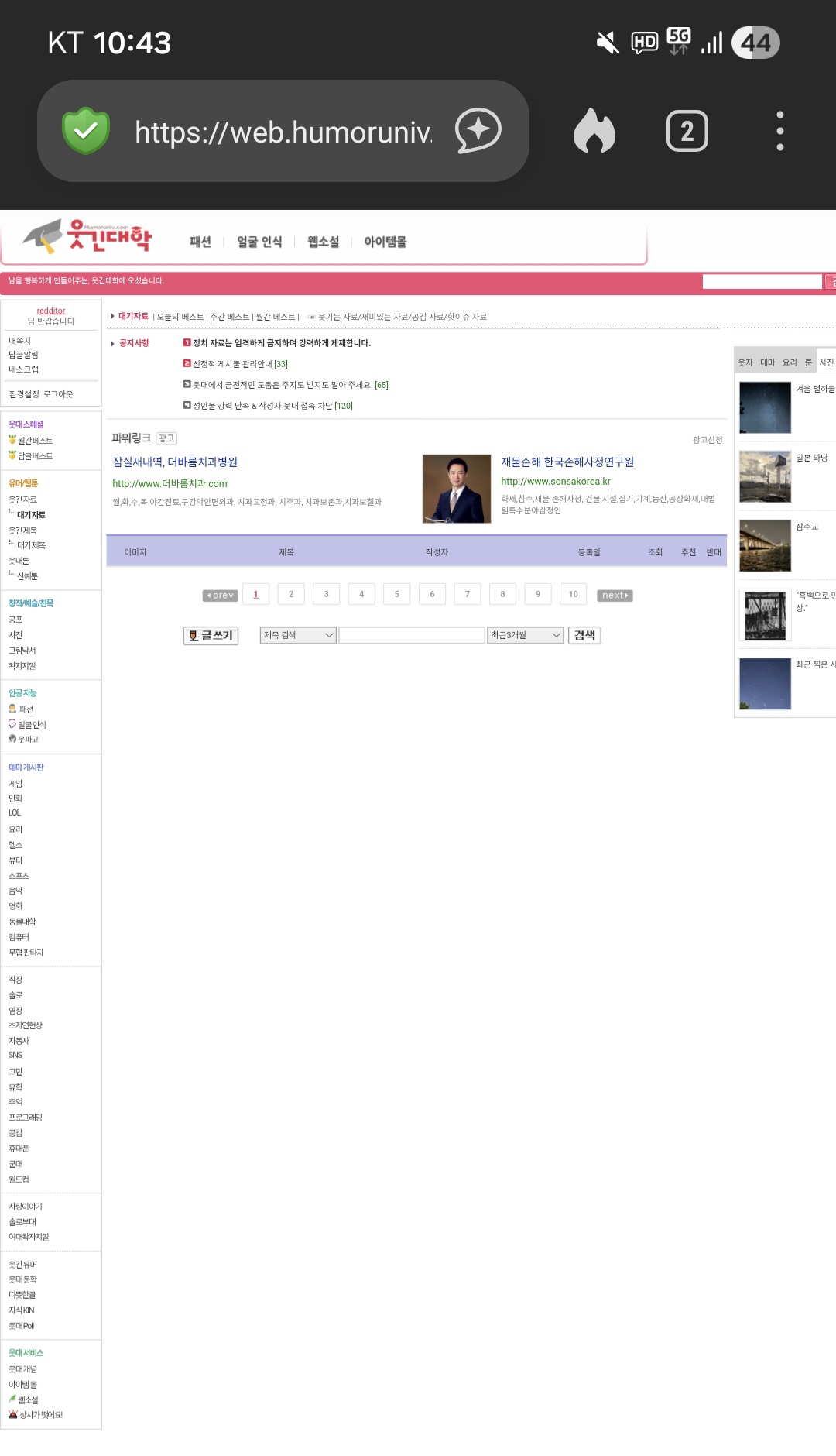Open the browser three-dot menu
Image resolution: width=836 pixels, height=1456 pixels.
(x=780, y=131)
